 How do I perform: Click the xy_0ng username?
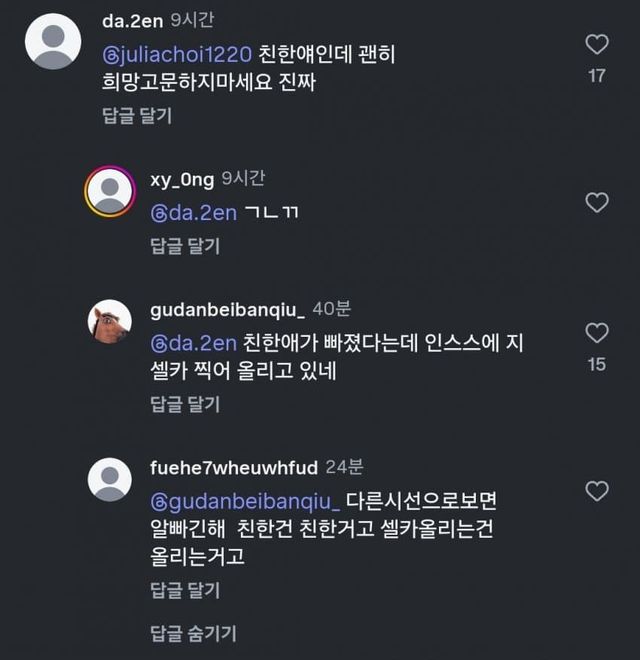[182, 178]
